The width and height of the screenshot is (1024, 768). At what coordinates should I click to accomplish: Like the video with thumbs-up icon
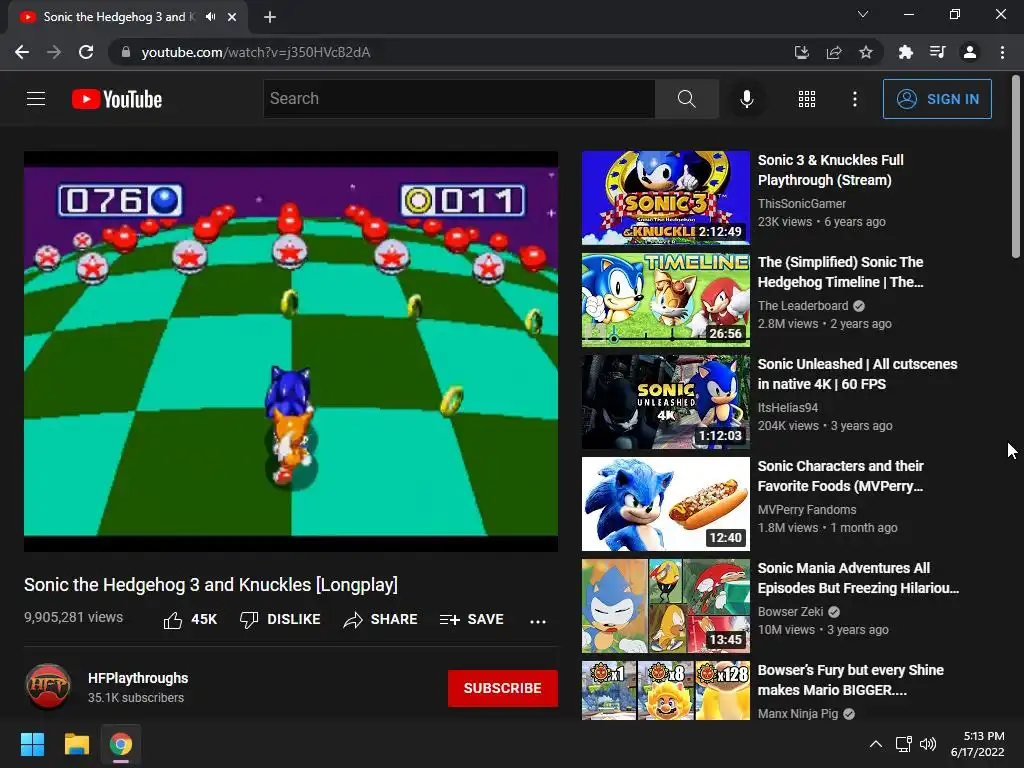[173, 620]
